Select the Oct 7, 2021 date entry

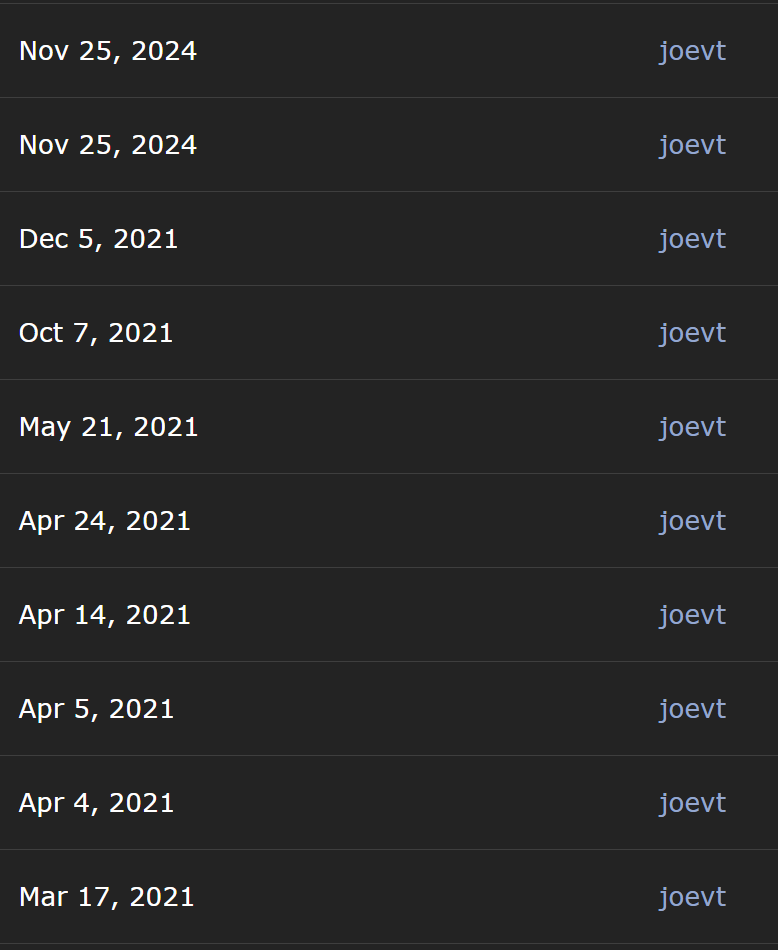96,333
